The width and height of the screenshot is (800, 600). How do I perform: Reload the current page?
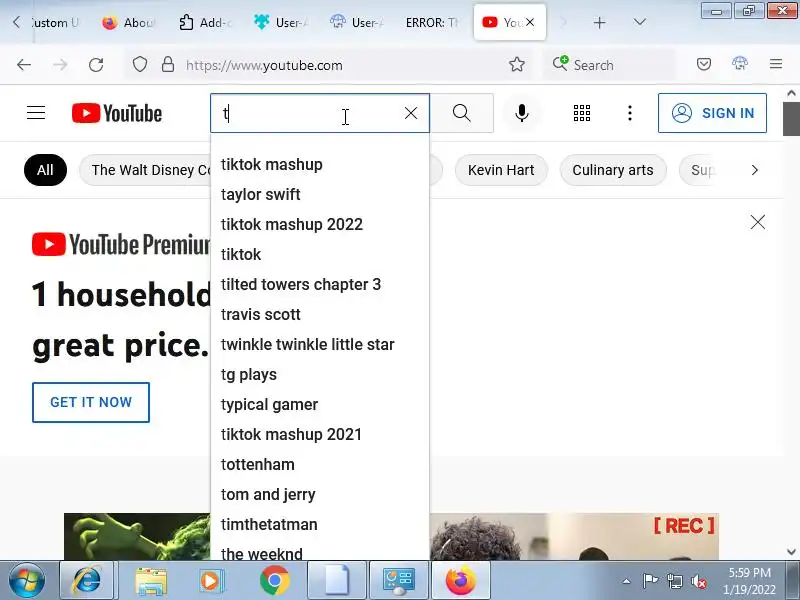tap(96, 65)
